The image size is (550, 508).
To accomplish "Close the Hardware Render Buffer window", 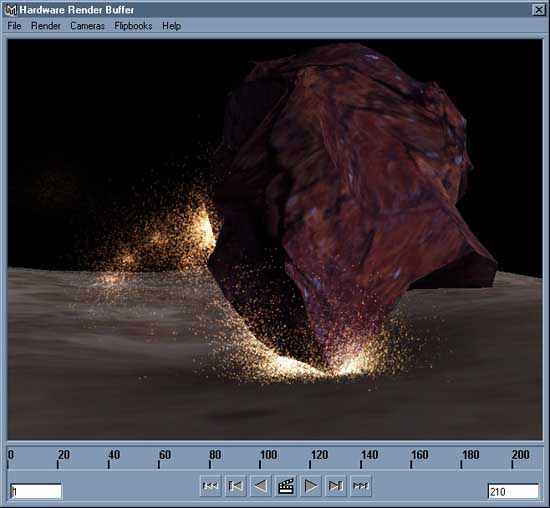I will 538,10.
